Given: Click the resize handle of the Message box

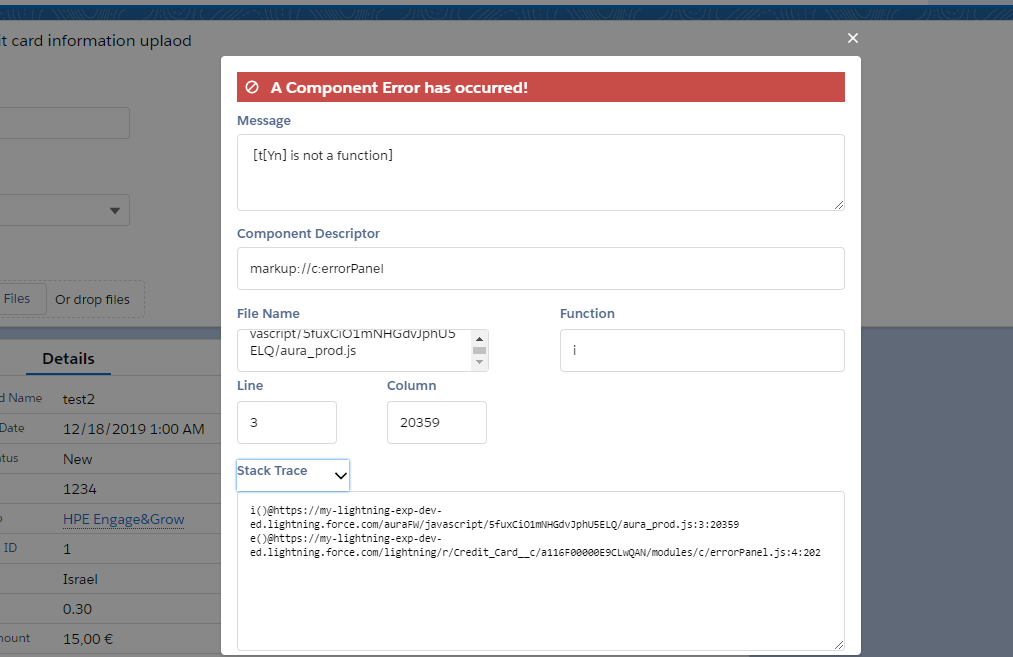Looking at the screenshot, I should pos(838,204).
